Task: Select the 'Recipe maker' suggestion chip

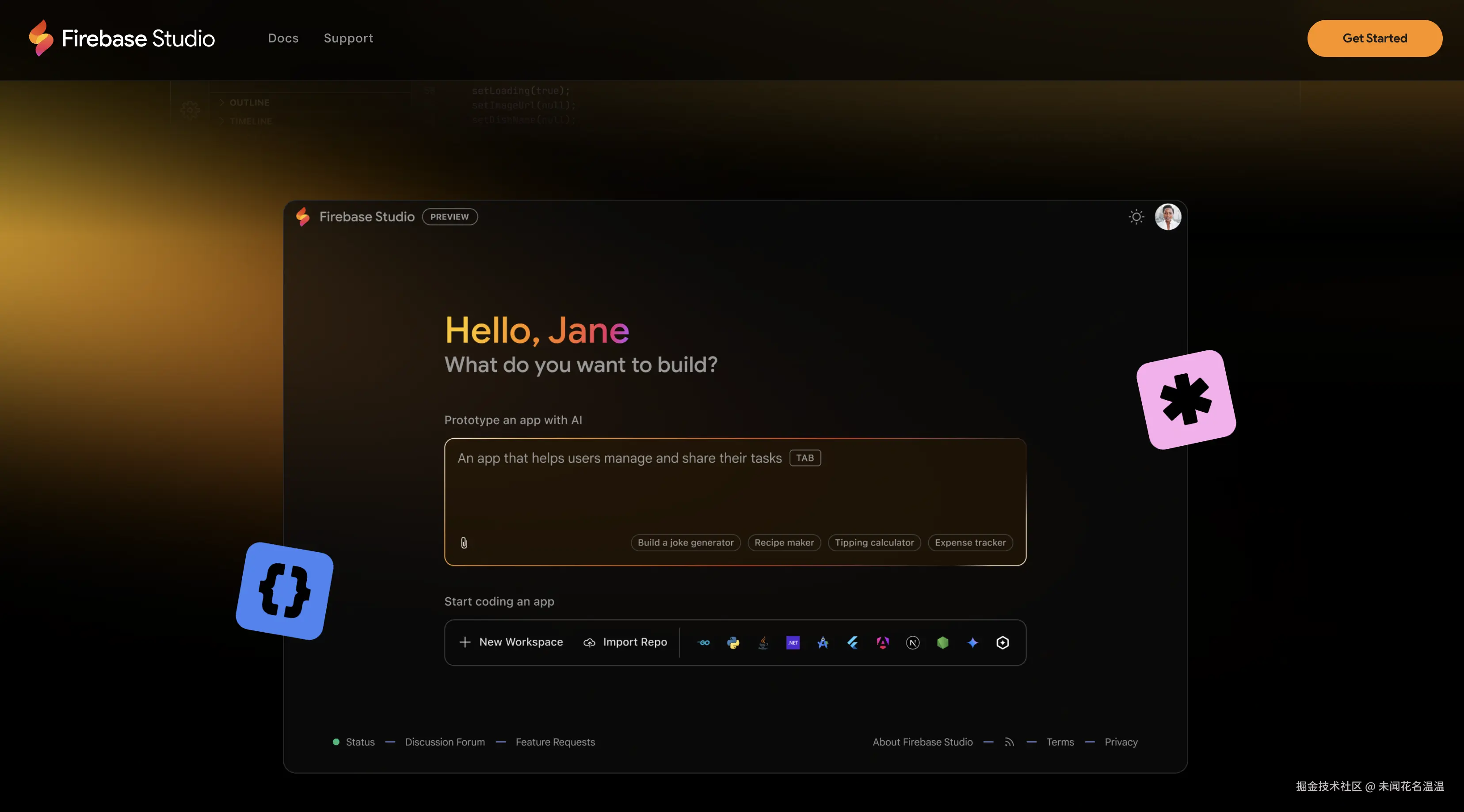Action: [x=784, y=542]
